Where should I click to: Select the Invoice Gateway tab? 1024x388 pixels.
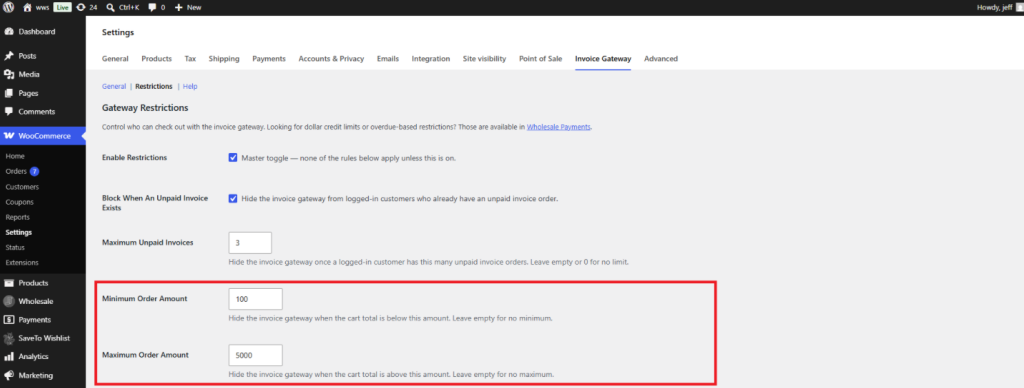603,59
